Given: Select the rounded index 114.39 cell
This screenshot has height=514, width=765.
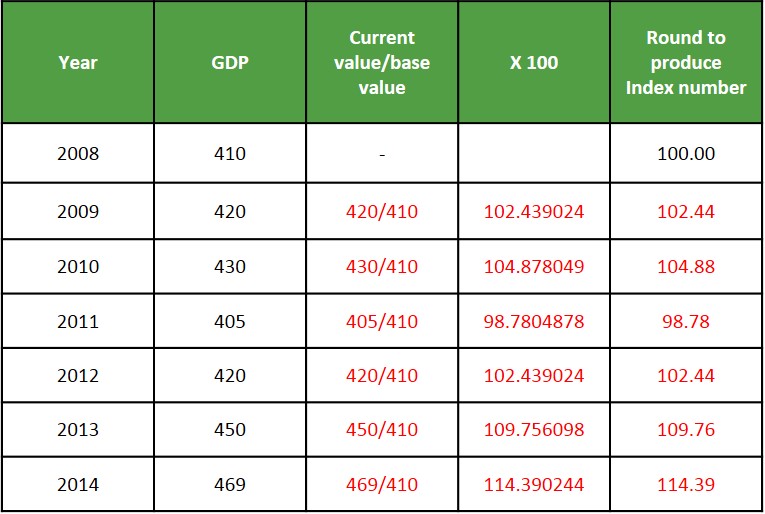Looking at the screenshot, I should click(x=686, y=484).
